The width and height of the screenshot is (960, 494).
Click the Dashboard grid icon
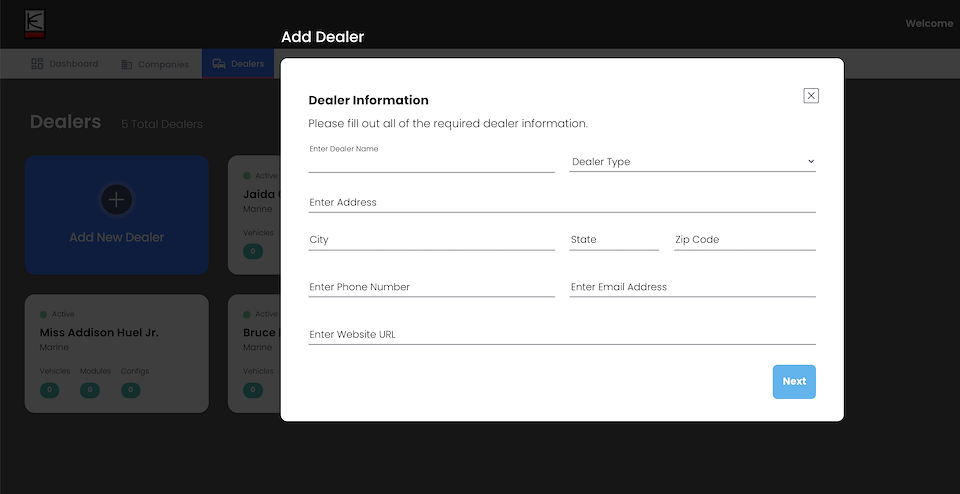(37, 64)
